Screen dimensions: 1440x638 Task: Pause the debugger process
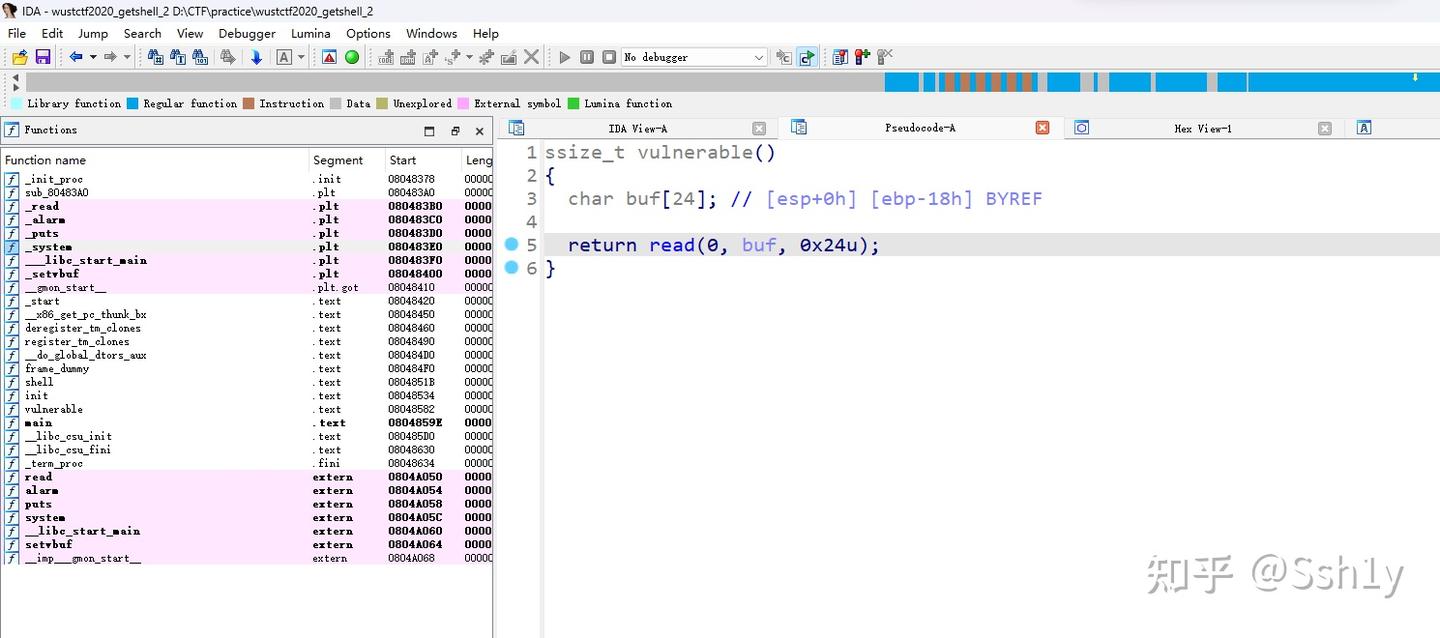pyautogui.click(x=587, y=57)
